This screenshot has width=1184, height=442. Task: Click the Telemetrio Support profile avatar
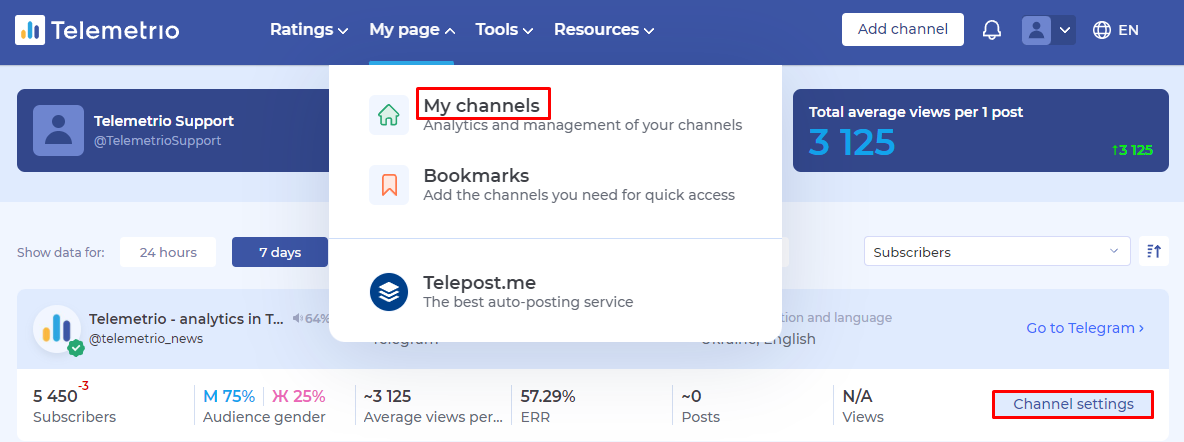[58, 130]
